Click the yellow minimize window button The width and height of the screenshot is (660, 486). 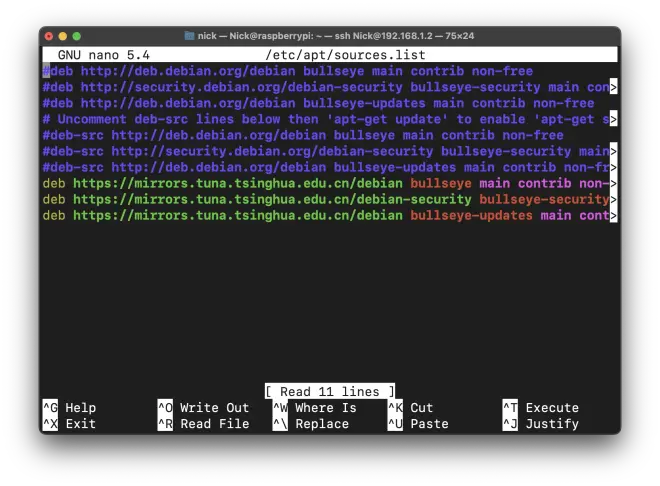pyautogui.click(x=63, y=36)
